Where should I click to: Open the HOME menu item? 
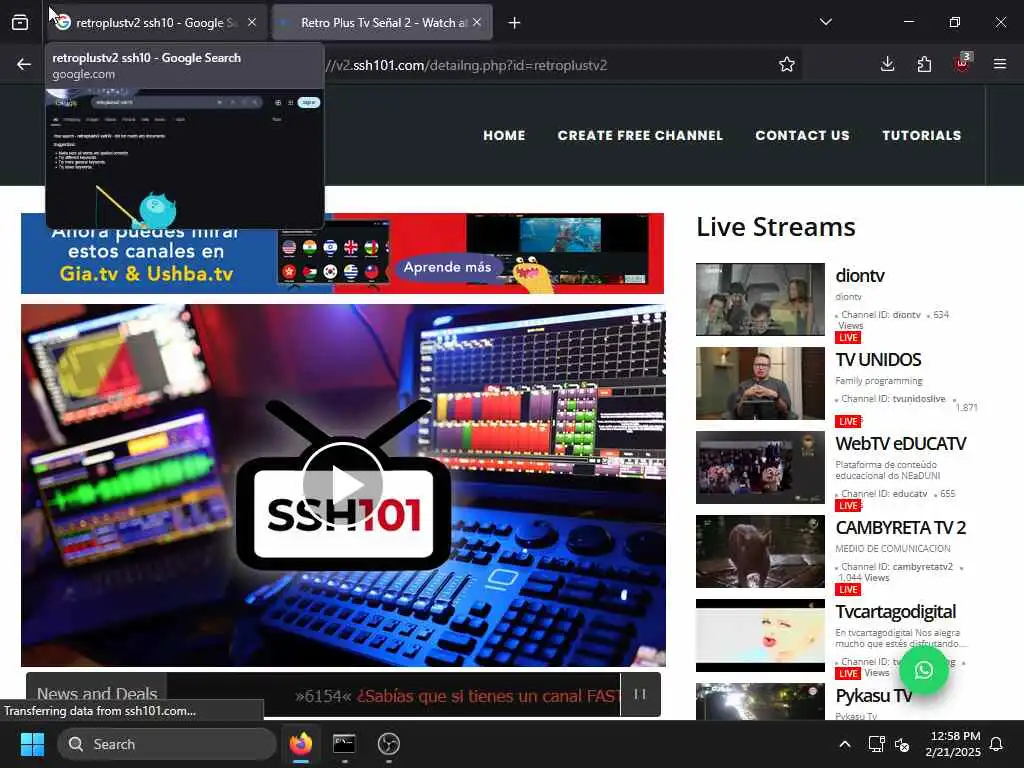(504, 135)
